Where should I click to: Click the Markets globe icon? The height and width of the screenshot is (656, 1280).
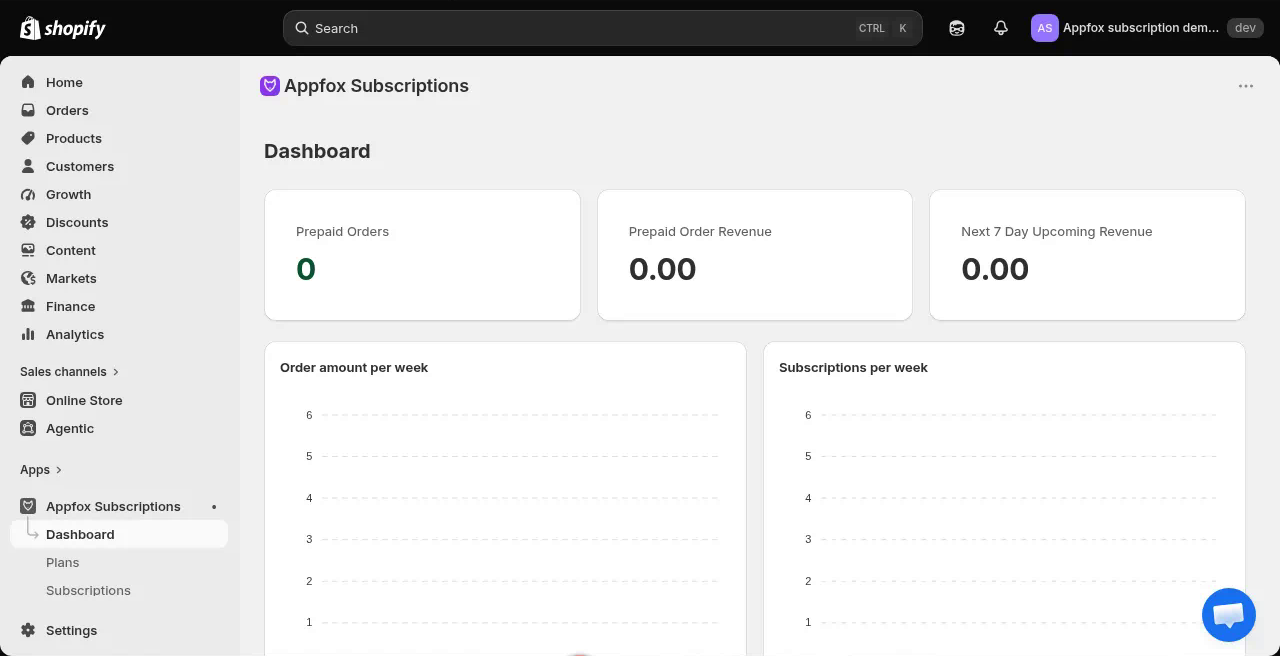pyautogui.click(x=28, y=278)
